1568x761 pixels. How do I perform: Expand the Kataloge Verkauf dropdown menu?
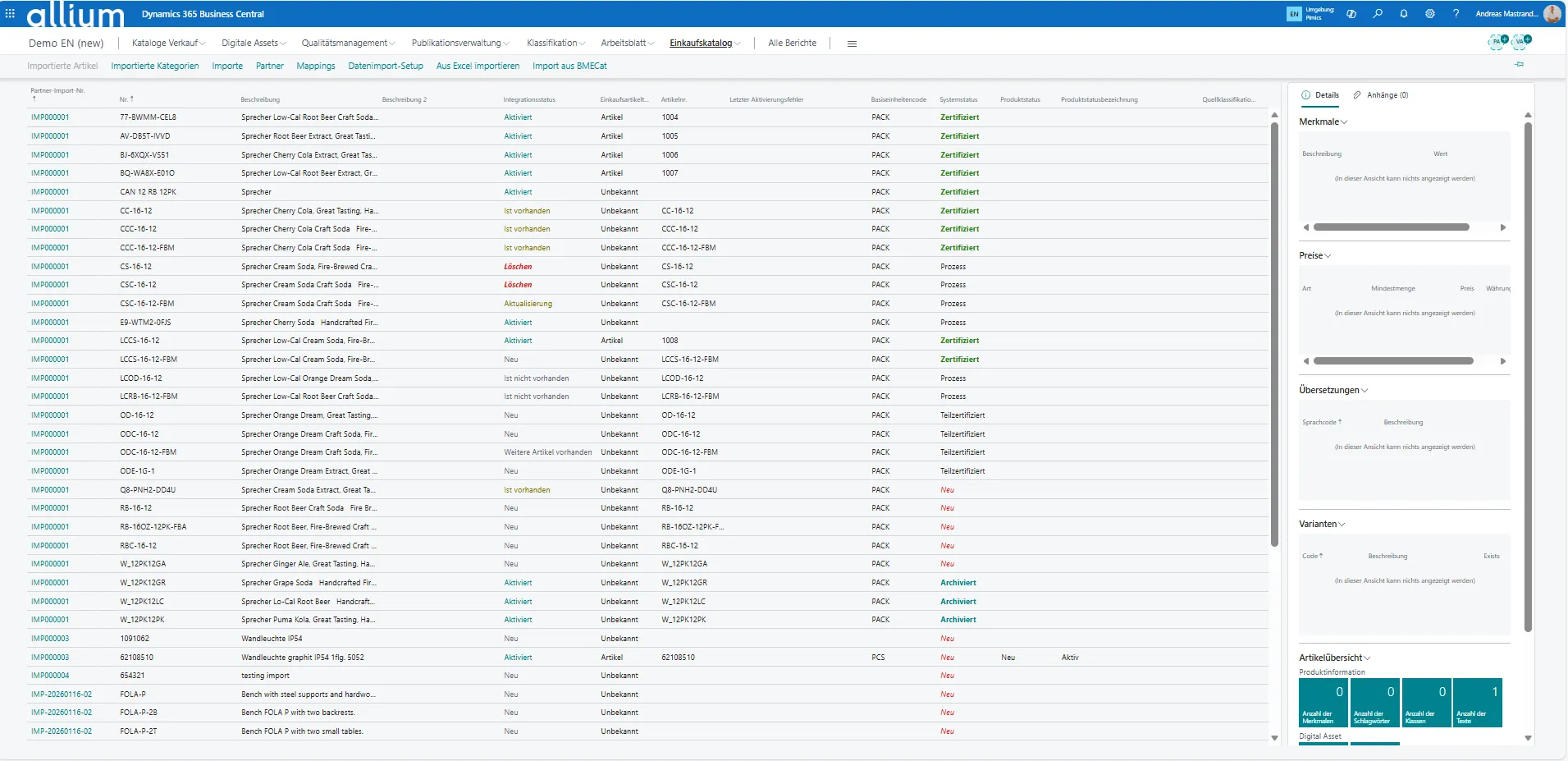click(x=168, y=43)
